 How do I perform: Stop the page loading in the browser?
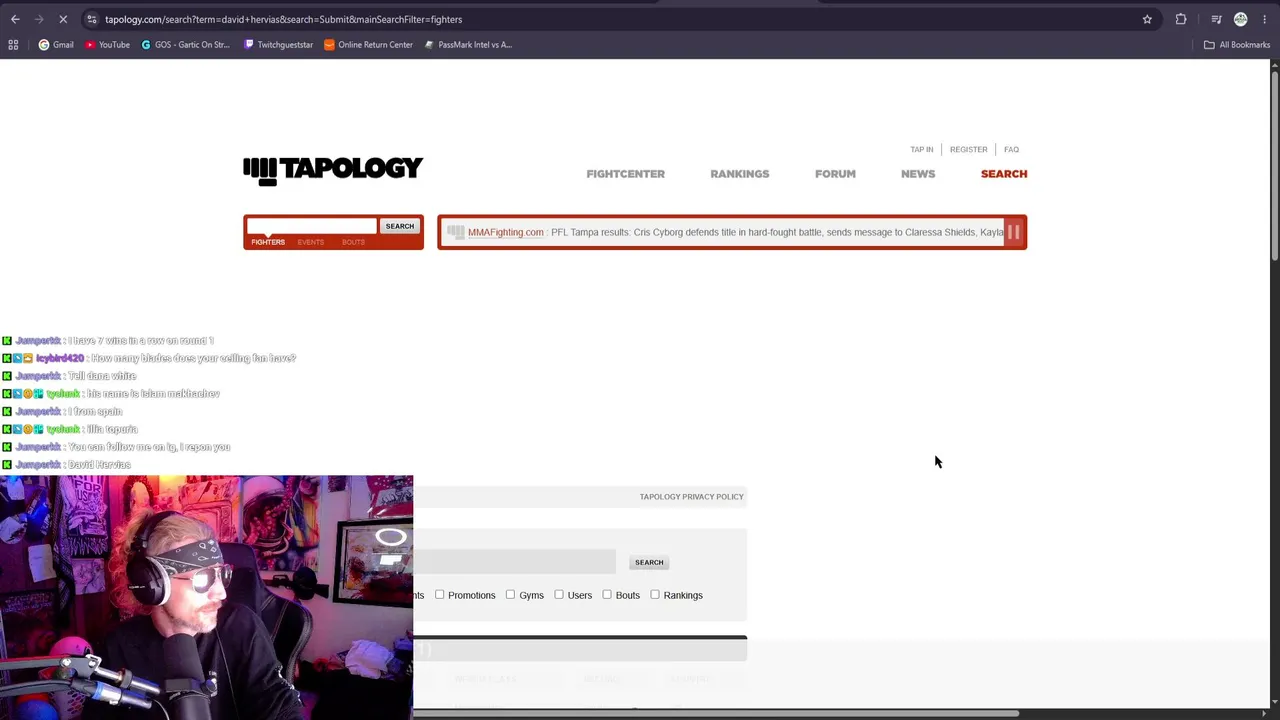[x=63, y=19]
